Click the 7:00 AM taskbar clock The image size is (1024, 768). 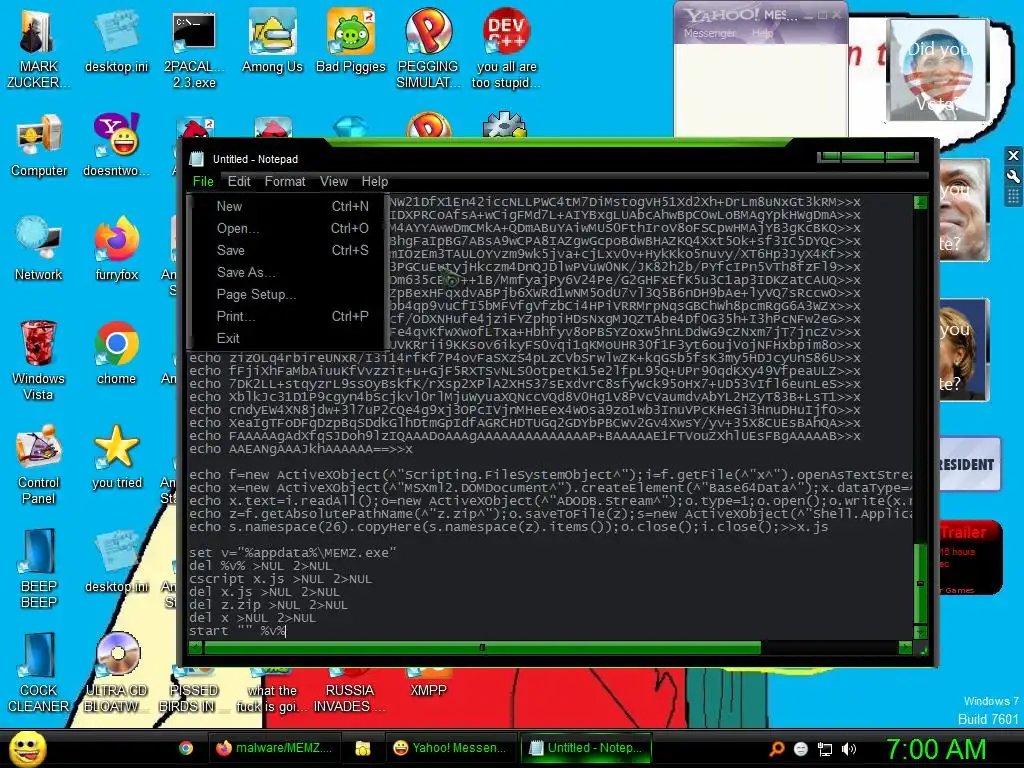[x=935, y=749]
